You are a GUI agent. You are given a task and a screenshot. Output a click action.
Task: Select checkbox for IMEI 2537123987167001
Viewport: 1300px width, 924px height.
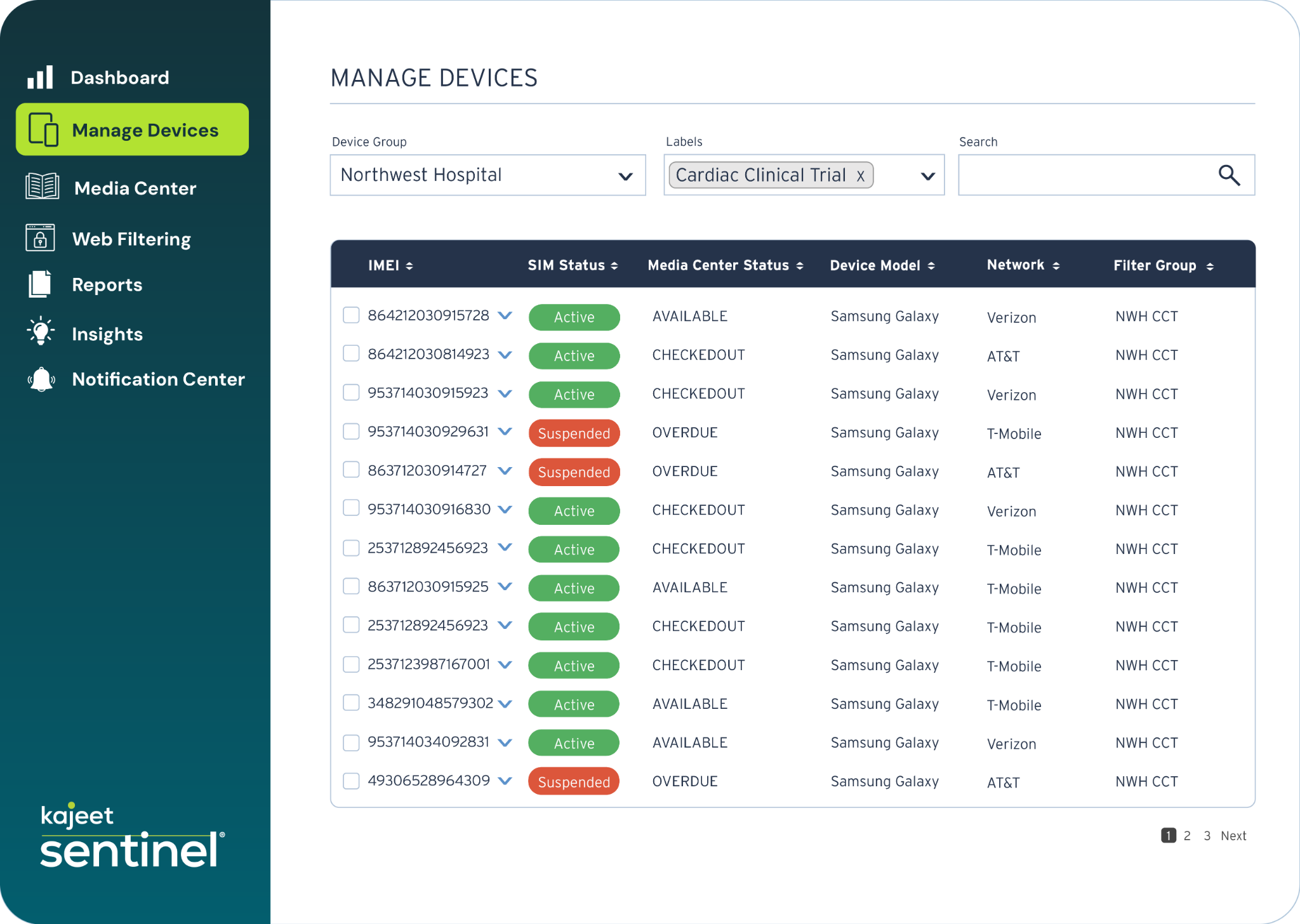click(351, 664)
